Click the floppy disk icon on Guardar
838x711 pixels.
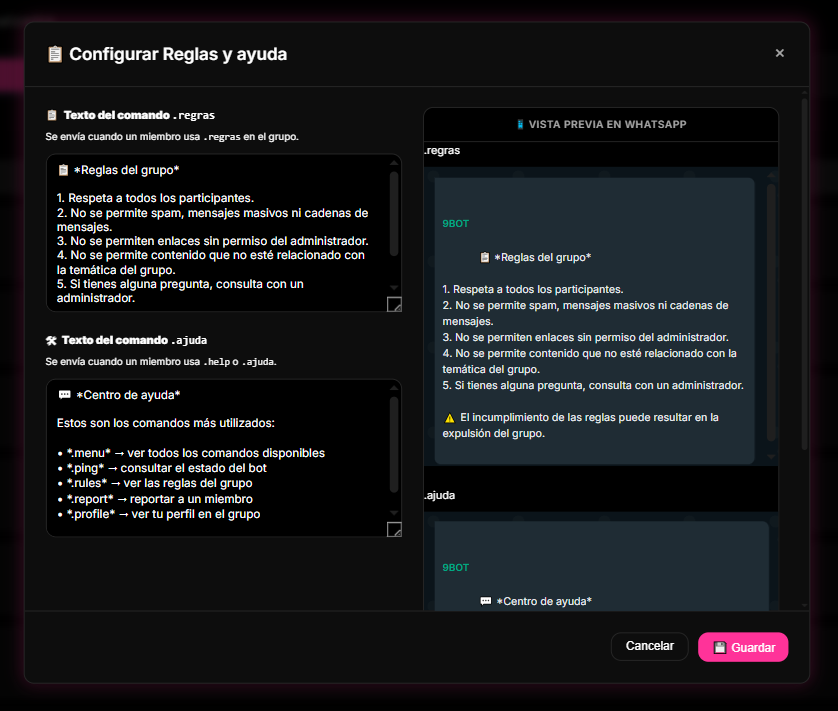pos(720,648)
